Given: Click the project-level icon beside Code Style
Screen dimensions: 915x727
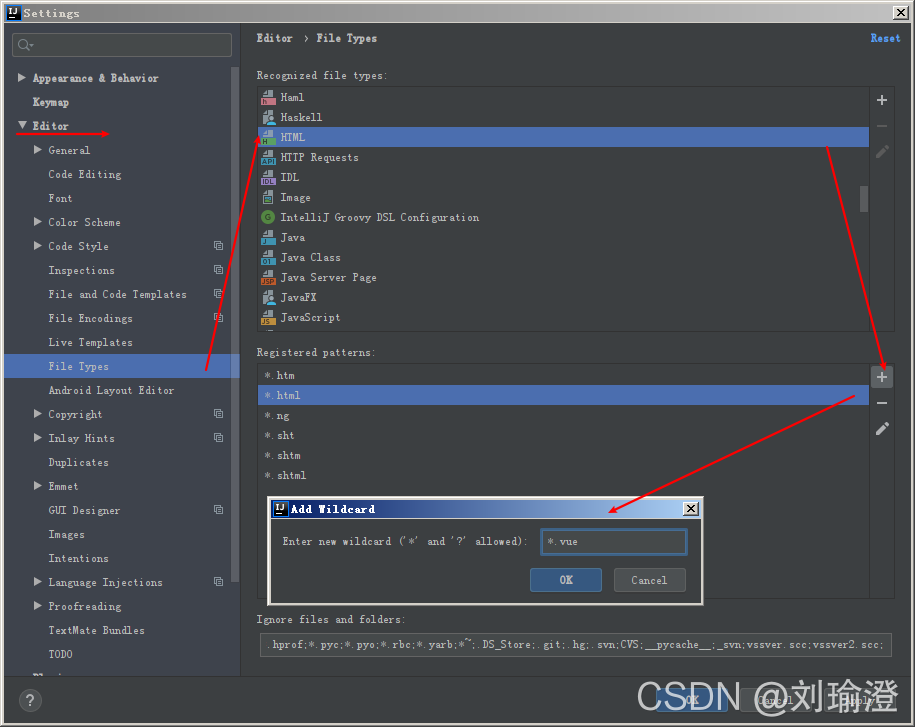Looking at the screenshot, I should pyautogui.click(x=218, y=246).
